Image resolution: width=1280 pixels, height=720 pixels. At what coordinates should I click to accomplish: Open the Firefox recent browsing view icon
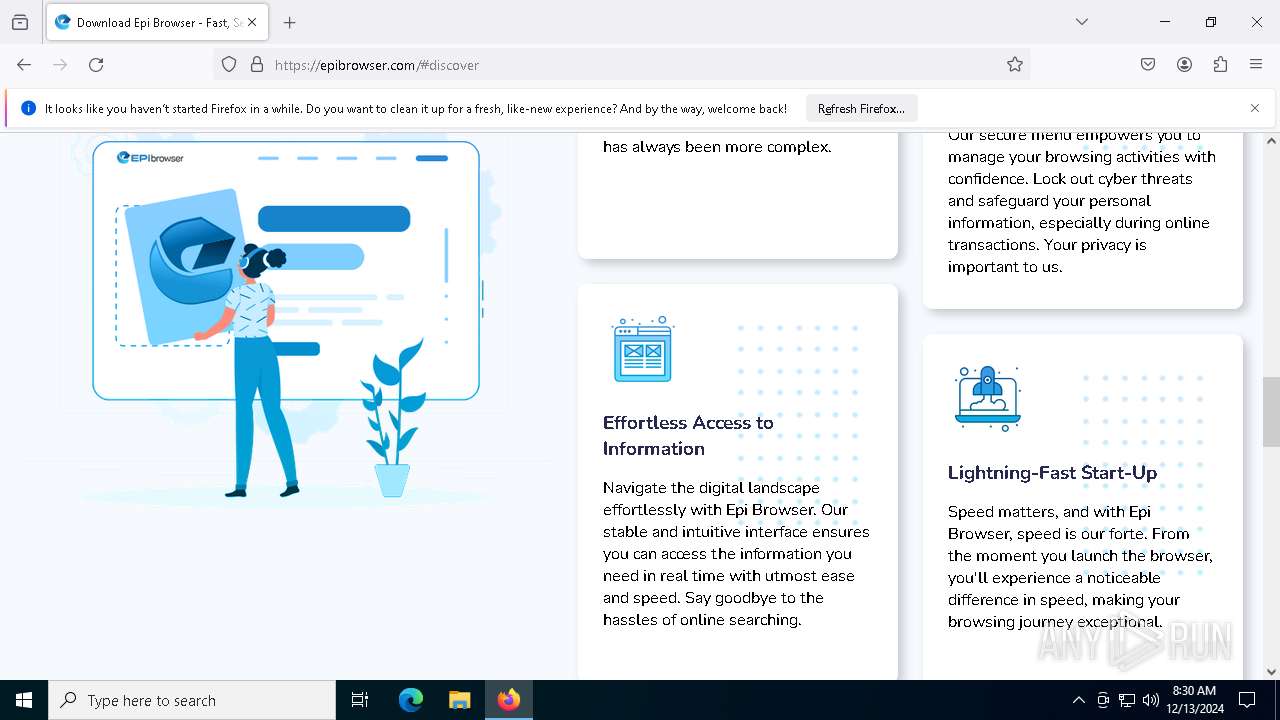(20, 22)
